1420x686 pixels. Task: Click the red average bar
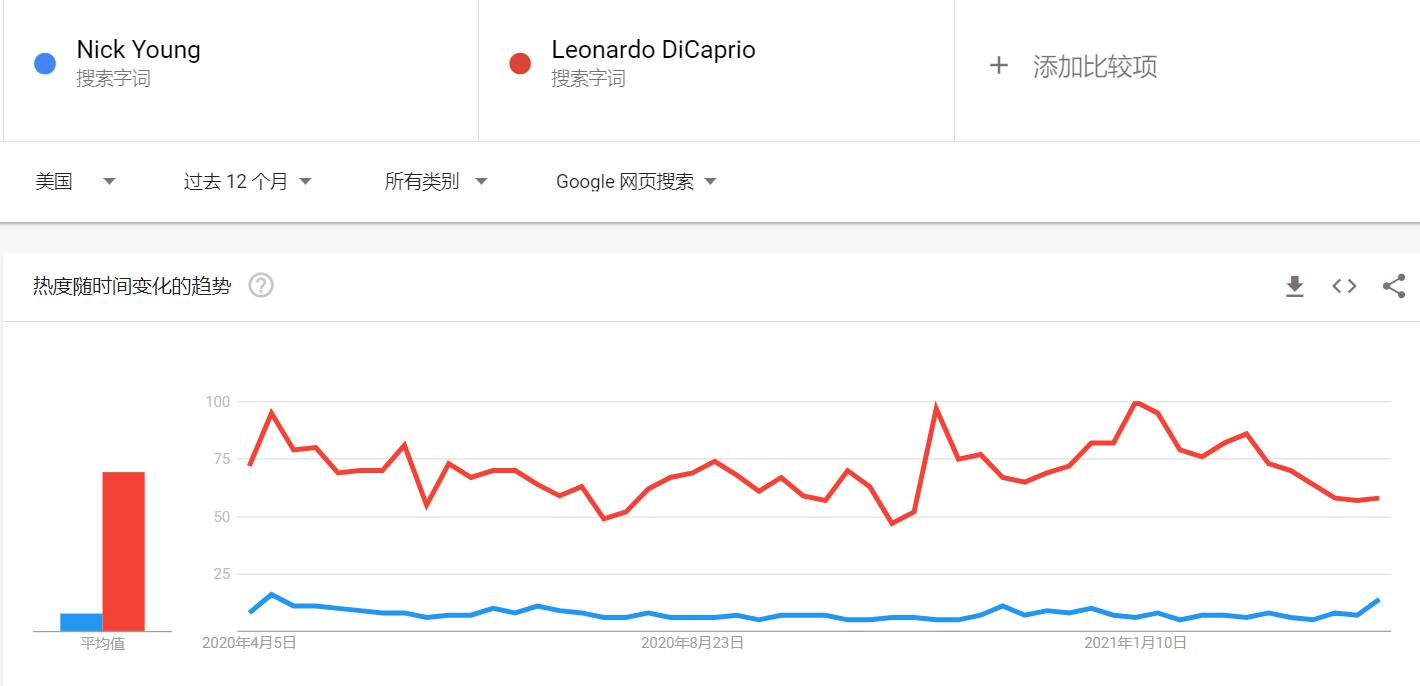point(123,551)
